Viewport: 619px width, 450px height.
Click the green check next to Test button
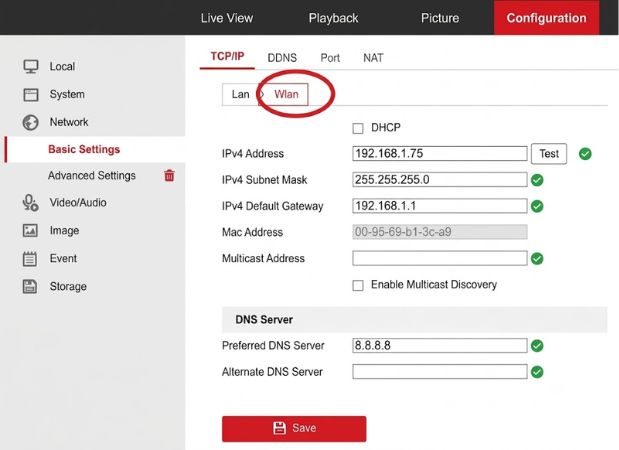[585, 154]
